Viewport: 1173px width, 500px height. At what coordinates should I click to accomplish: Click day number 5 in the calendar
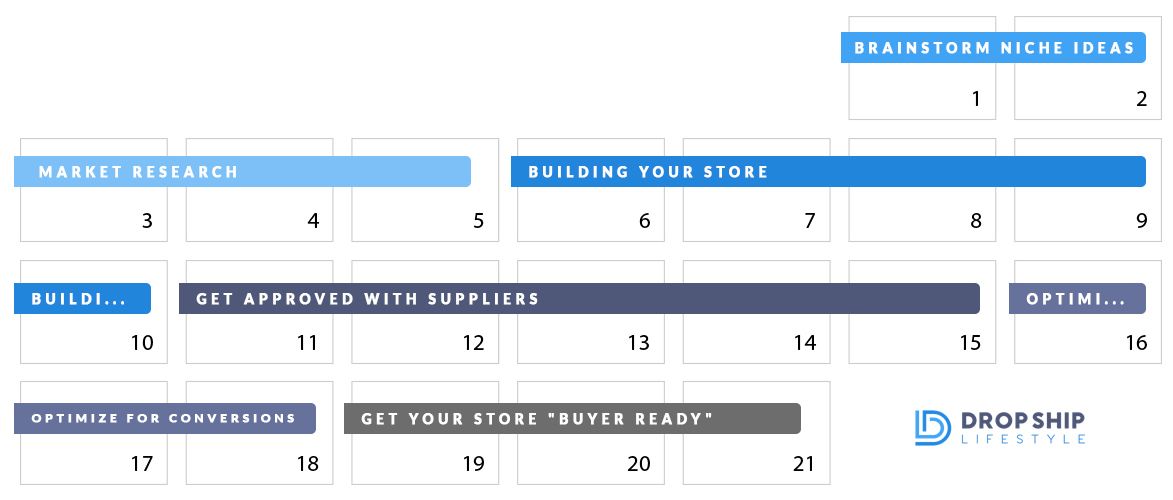(478, 221)
